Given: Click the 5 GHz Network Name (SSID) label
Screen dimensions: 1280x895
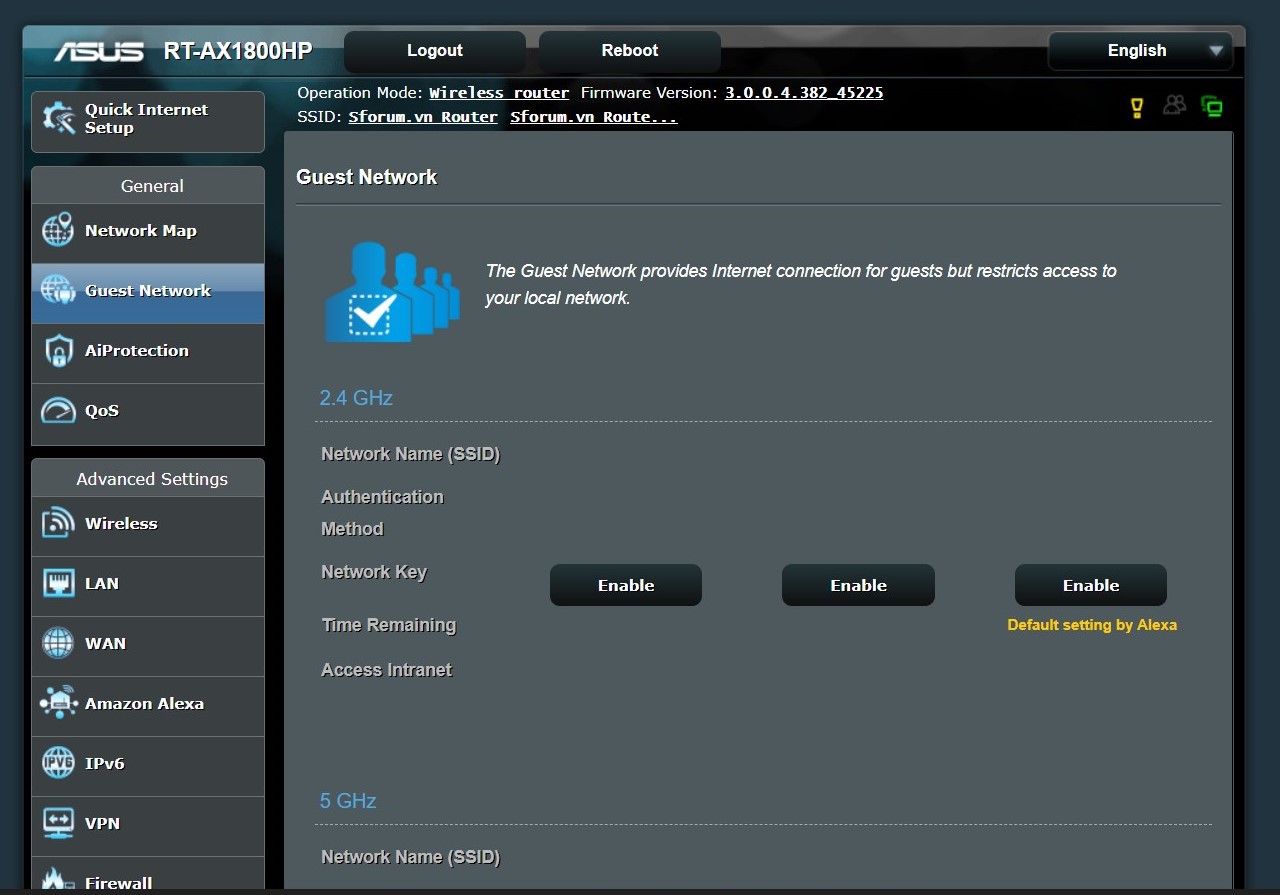Looking at the screenshot, I should click(410, 857).
